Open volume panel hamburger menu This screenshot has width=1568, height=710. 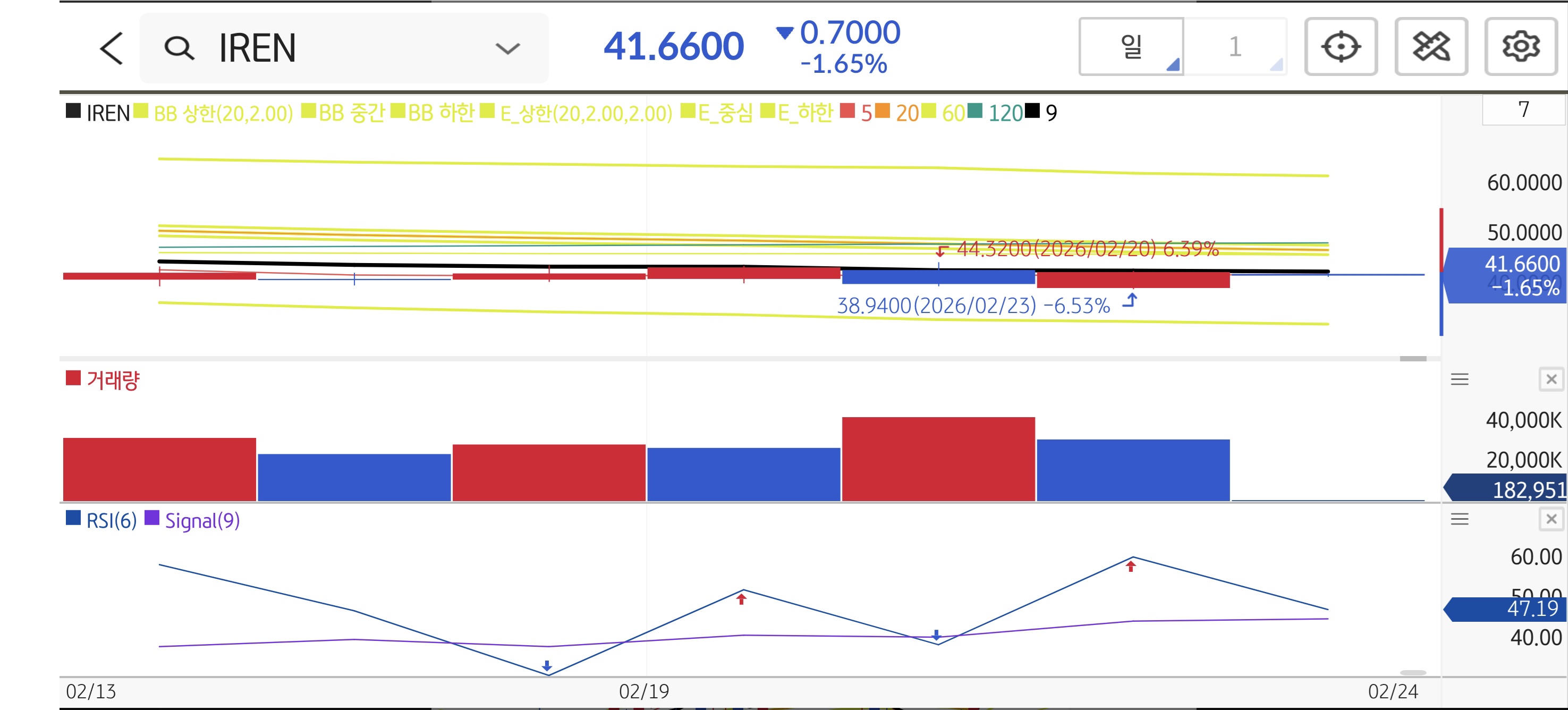(x=1459, y=379)
